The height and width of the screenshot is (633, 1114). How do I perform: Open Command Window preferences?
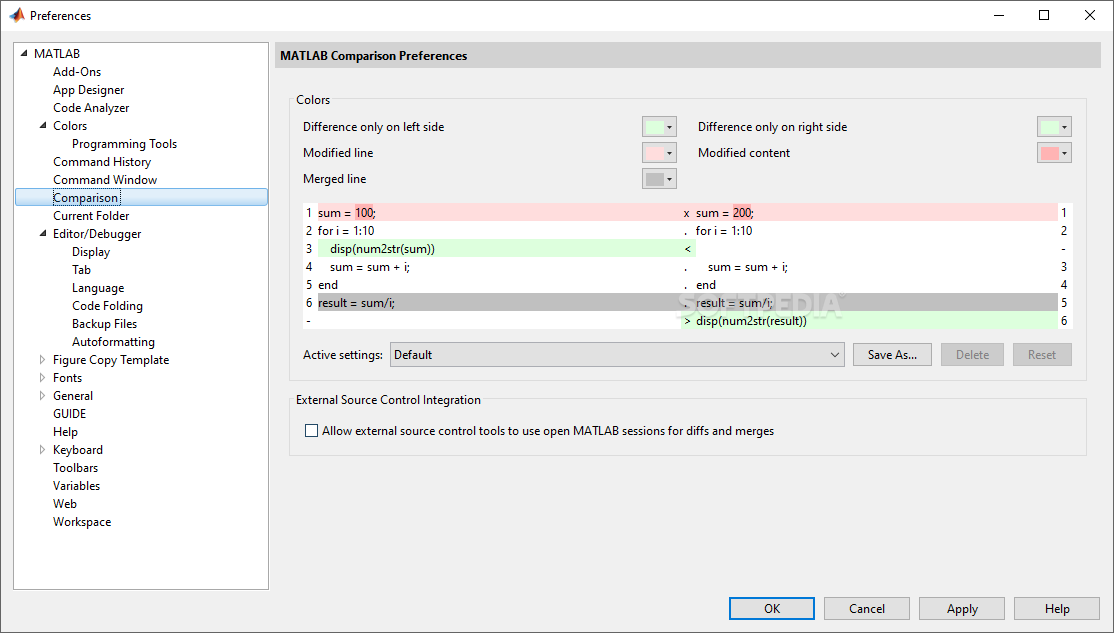tap(105, 180)
